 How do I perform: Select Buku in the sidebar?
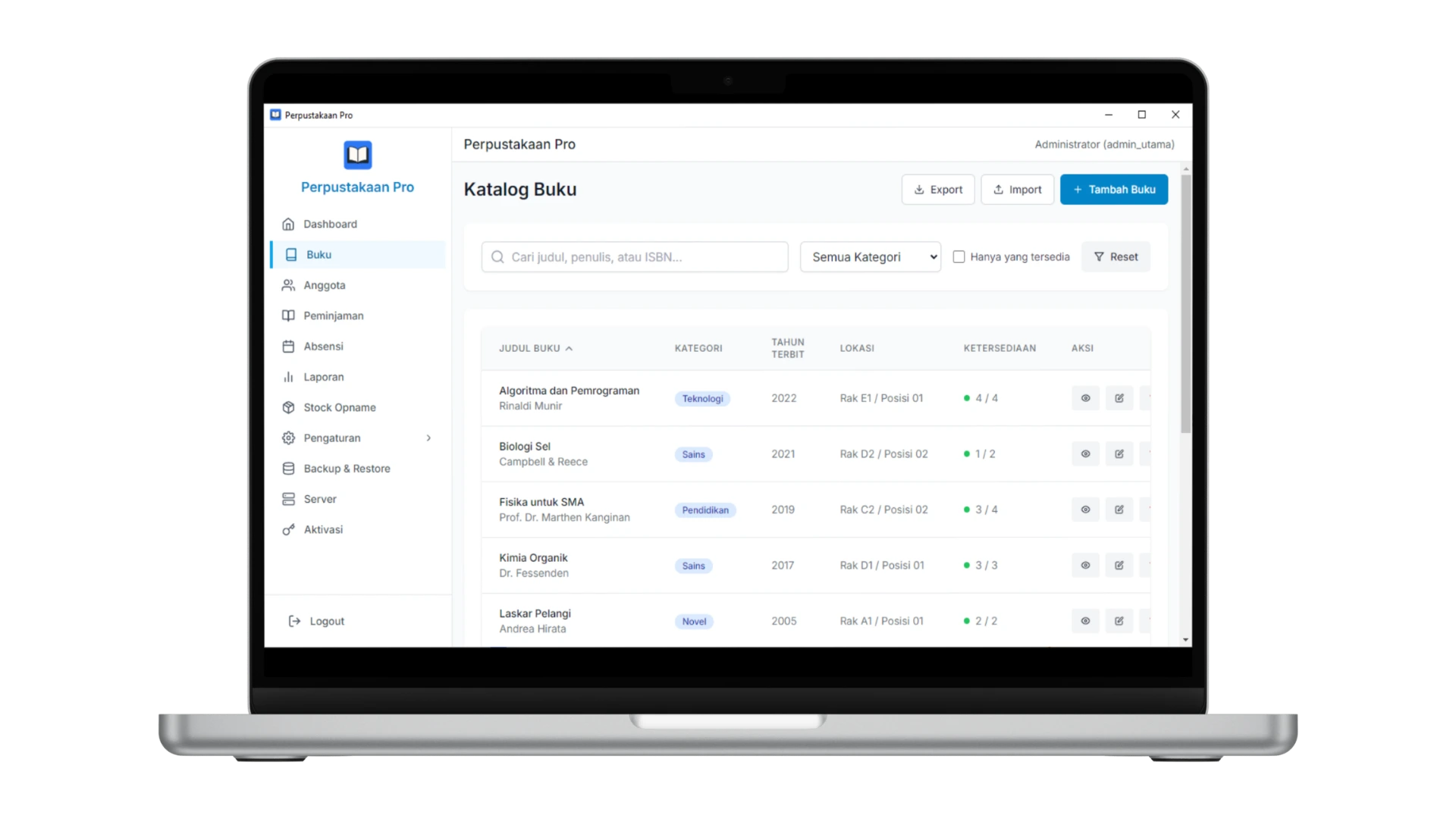tap(357, 255)
